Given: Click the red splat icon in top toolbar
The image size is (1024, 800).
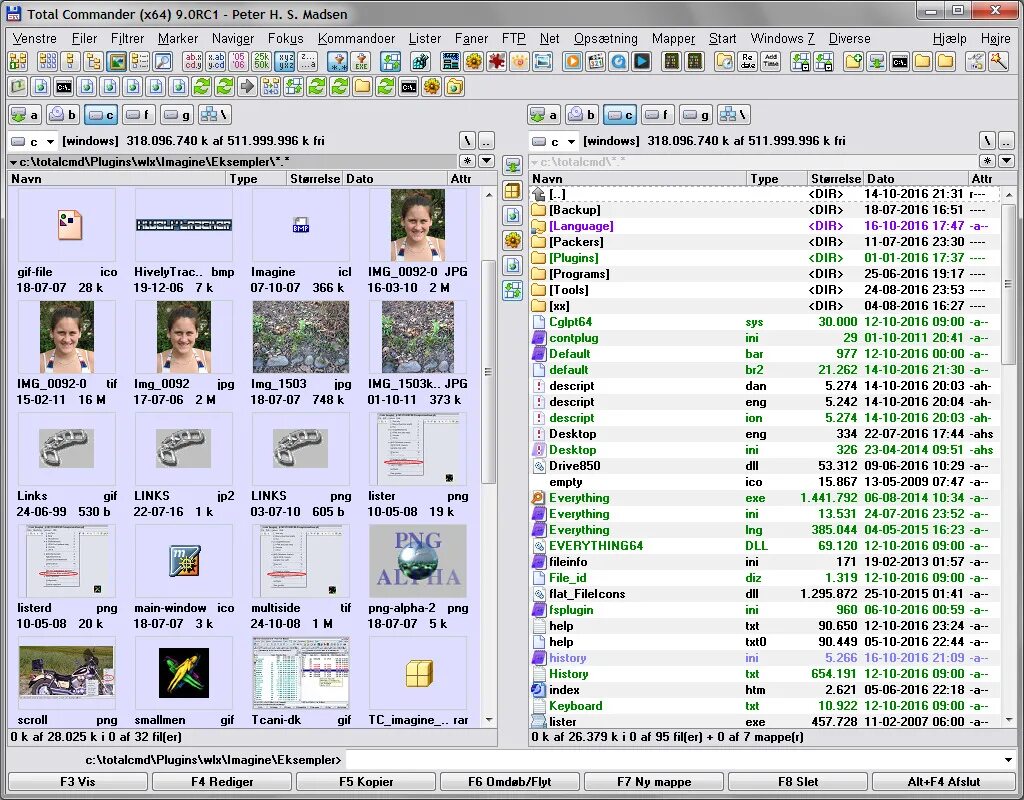Looking at the screenshot, I should tap(496, 61).
